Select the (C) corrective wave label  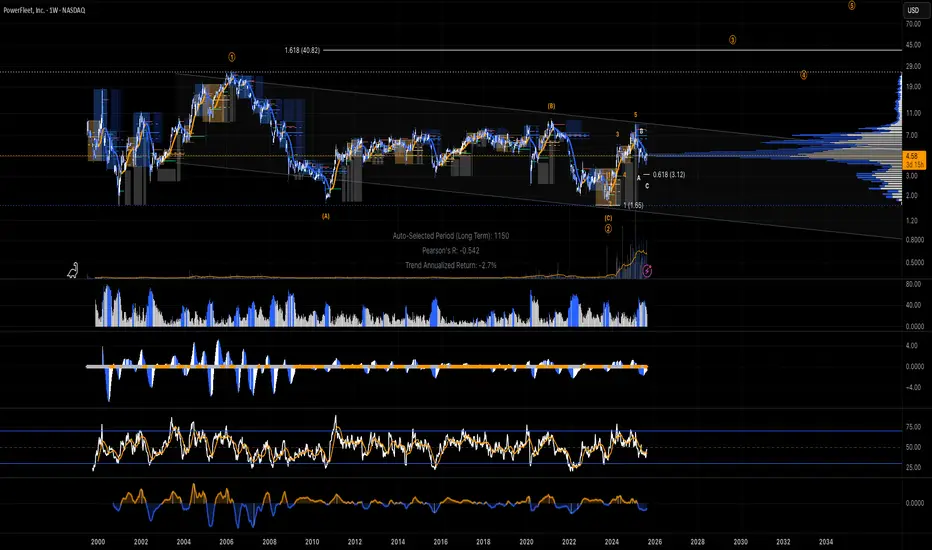pos(608,218)
